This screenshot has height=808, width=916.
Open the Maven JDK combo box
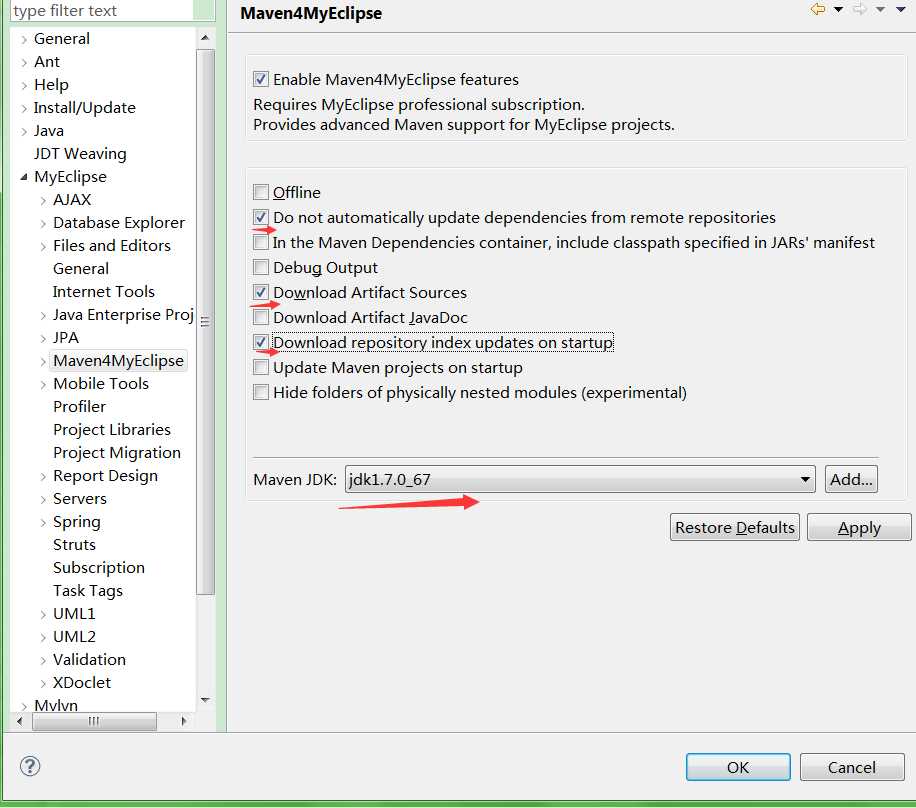(580, 479)
